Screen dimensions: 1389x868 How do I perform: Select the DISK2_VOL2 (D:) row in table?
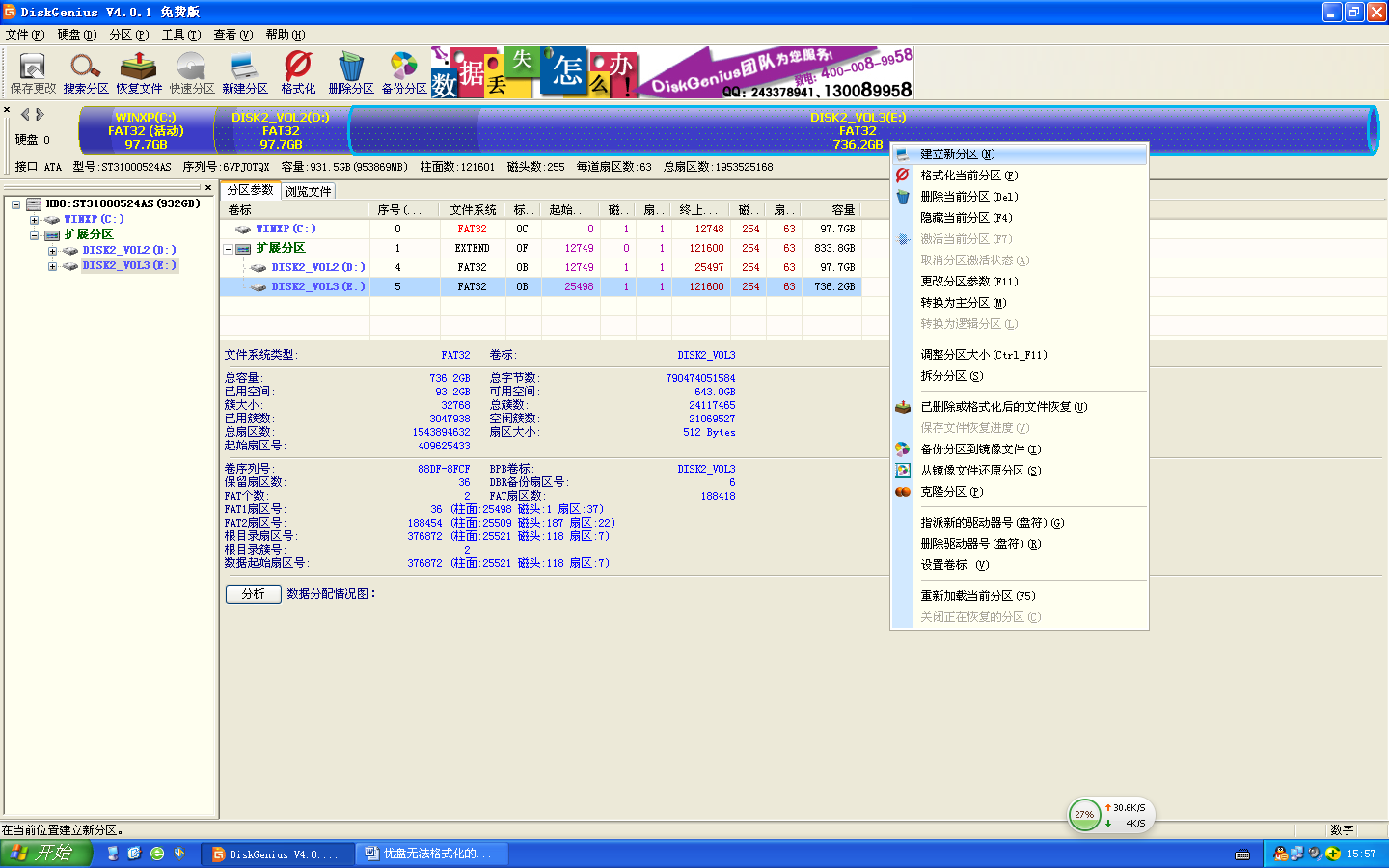click(x=317, y=267)
